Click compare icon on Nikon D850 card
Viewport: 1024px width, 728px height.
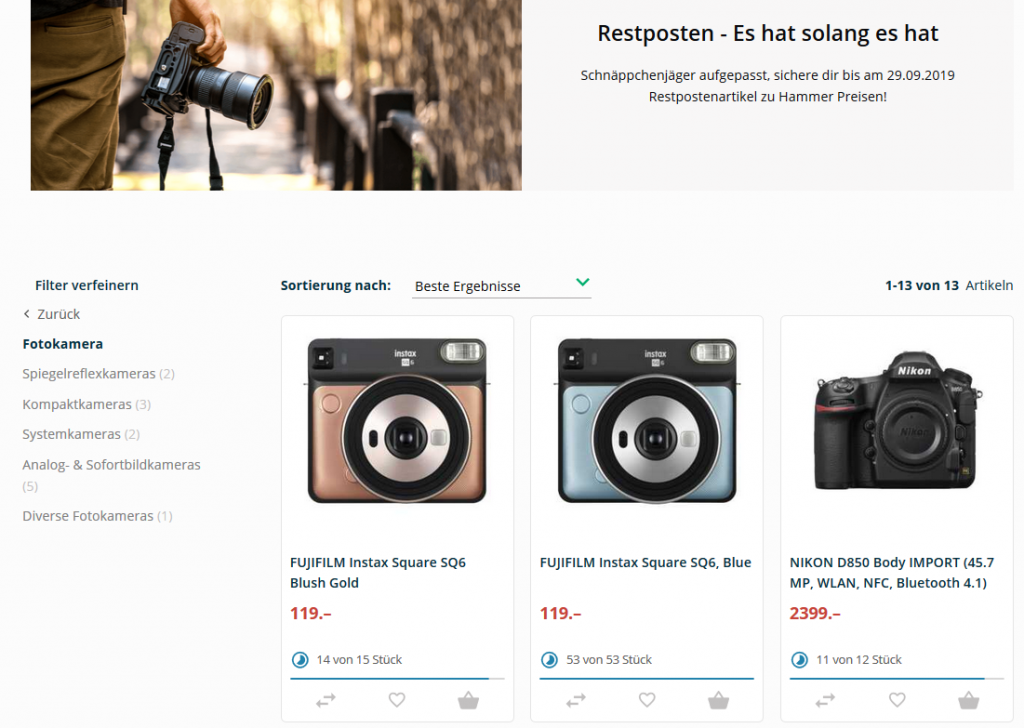(x=826, y=701)
